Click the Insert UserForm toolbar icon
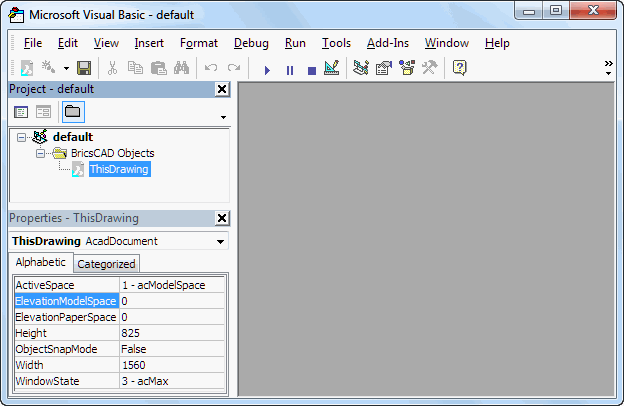Image resolution: width=624 pixels, height=406 pixels. click(x=49, y=68)
